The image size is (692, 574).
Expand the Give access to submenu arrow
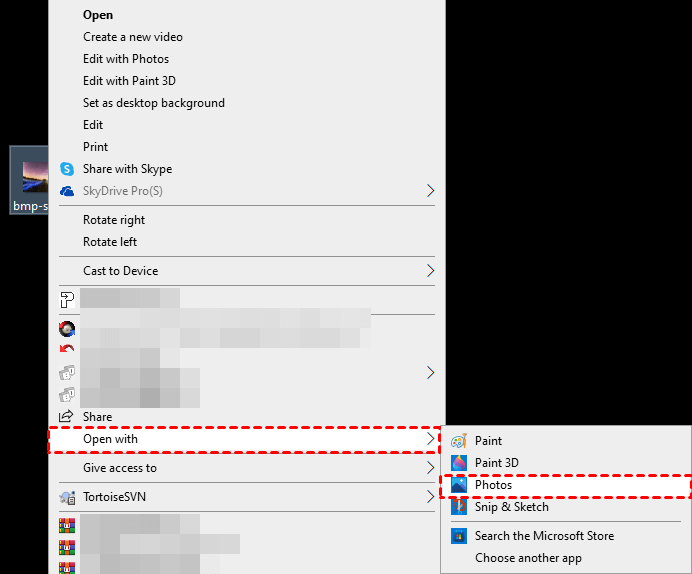[x=431, y=468]
